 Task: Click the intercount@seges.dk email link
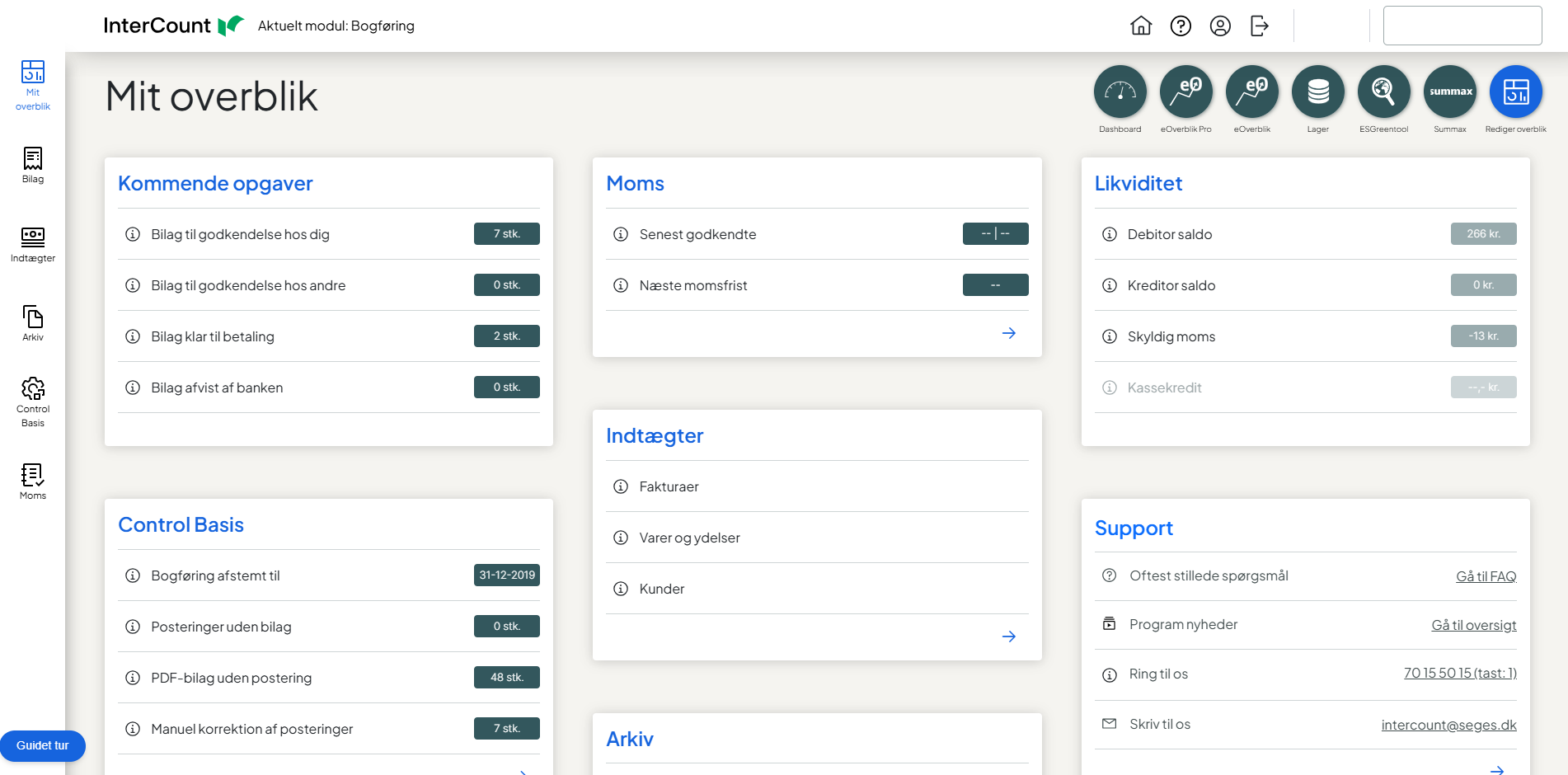1448,725
